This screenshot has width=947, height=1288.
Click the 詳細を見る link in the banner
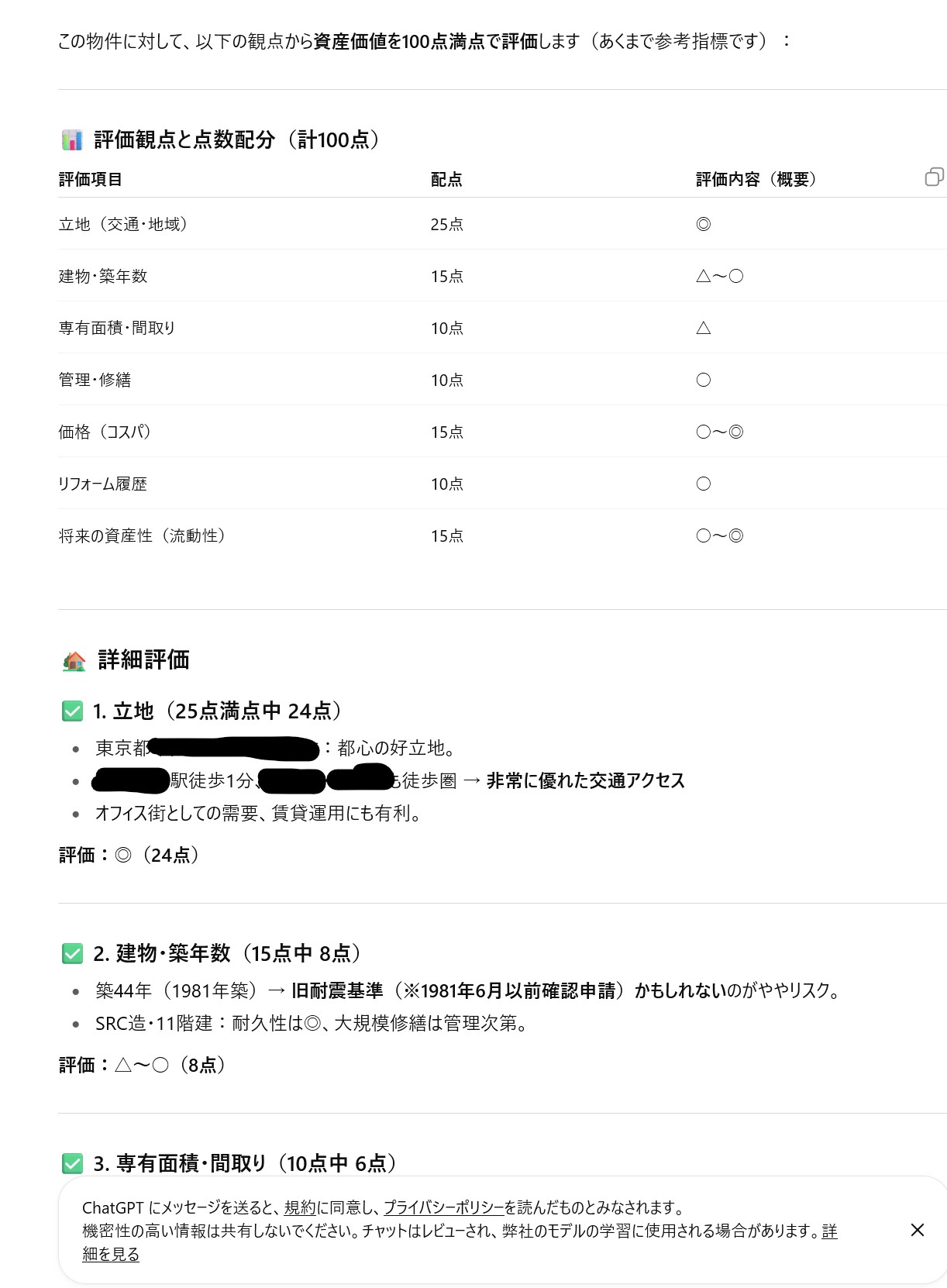coord(111,1254)
